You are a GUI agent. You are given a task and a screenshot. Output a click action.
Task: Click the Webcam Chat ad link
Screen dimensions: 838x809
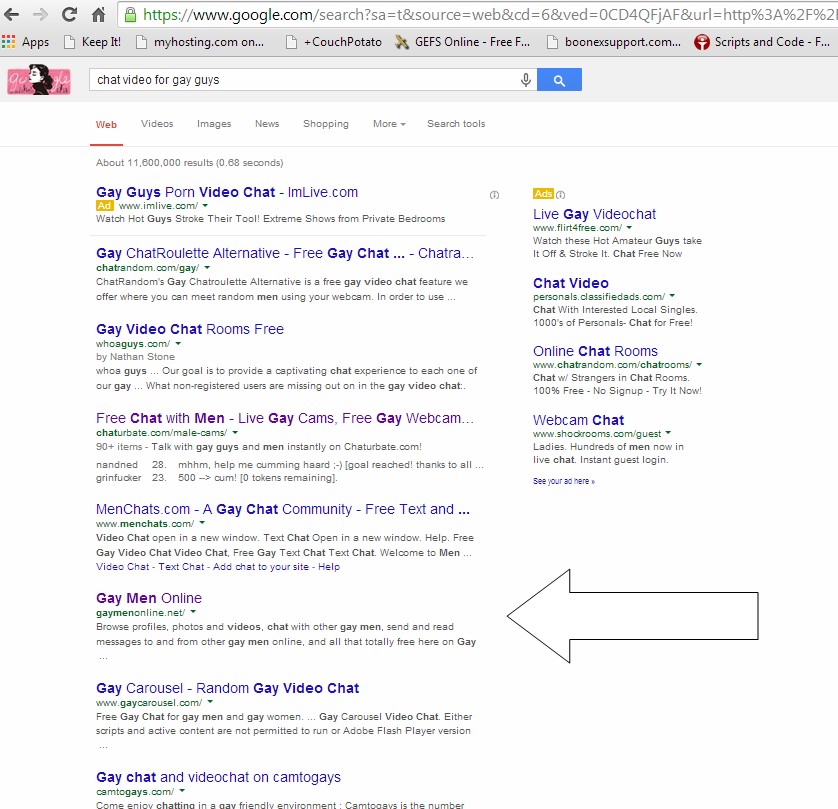578,420
